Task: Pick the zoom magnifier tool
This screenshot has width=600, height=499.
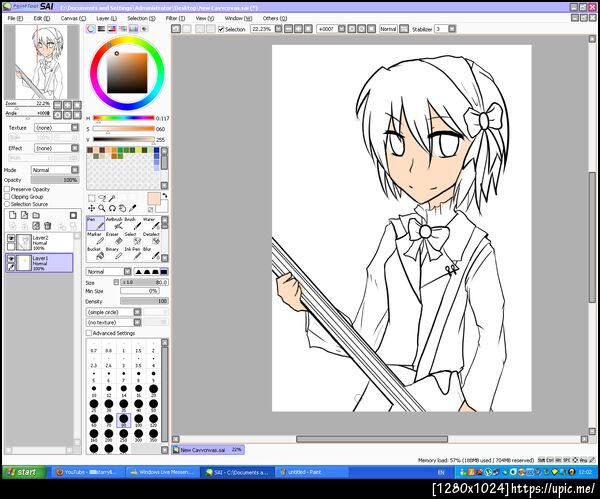Action: click(x=102, y=208)
